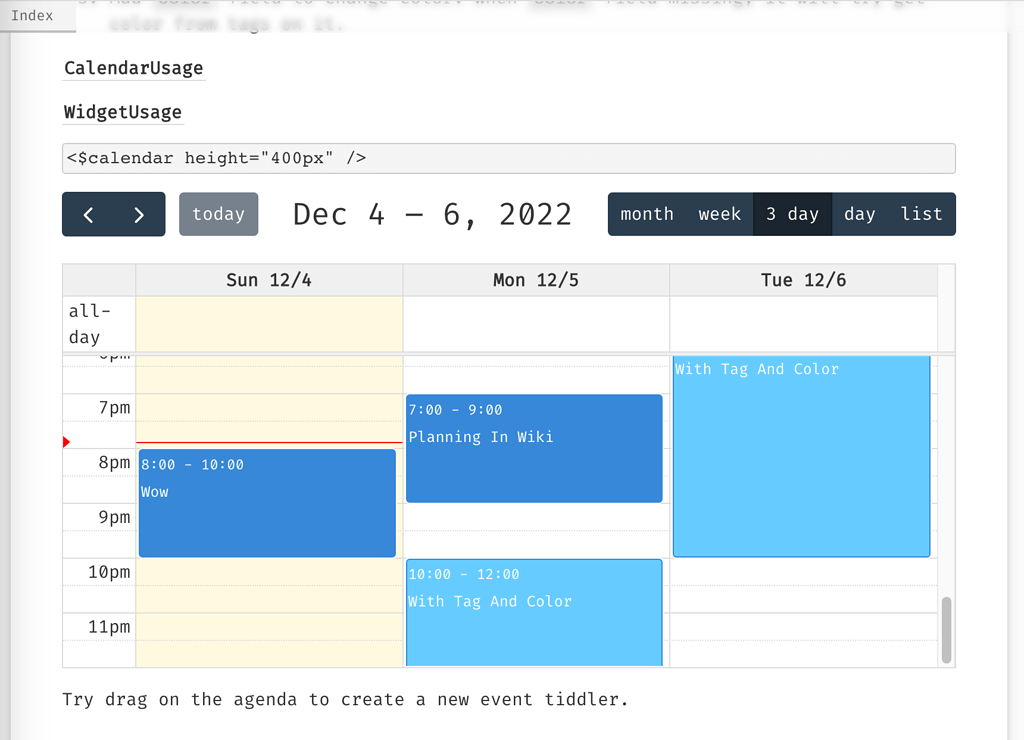
Task: Switch to month view
Action: tap(647, 214)
